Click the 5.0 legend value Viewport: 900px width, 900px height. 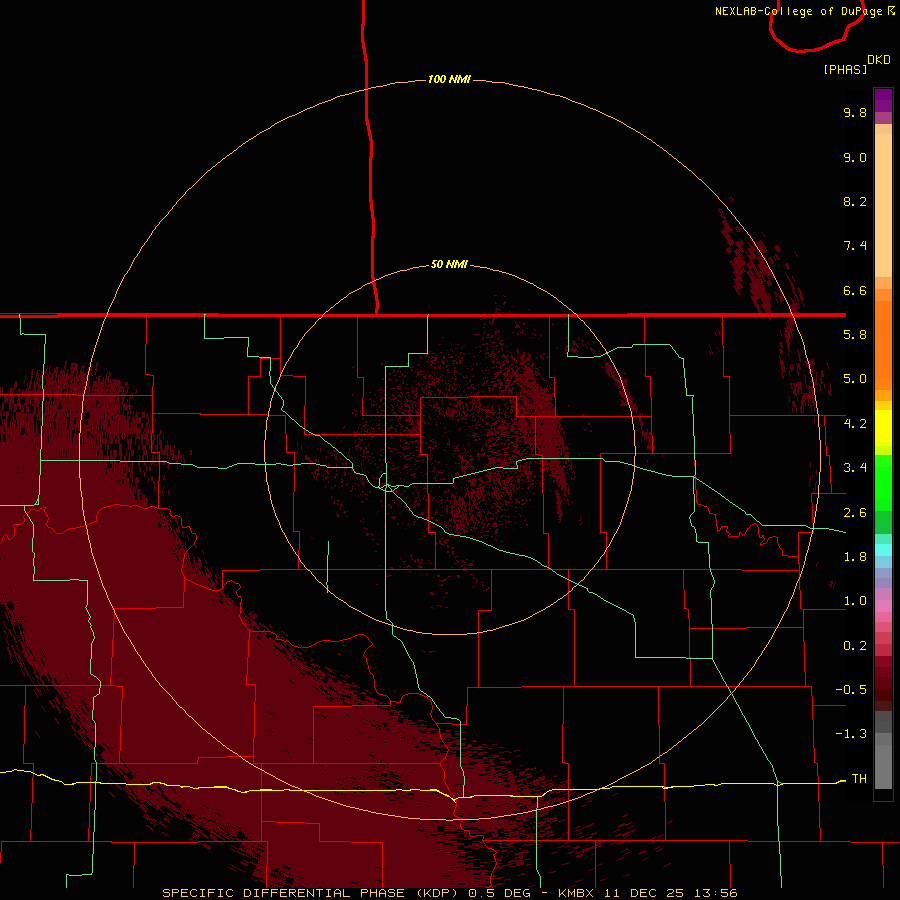pos(855,379)
